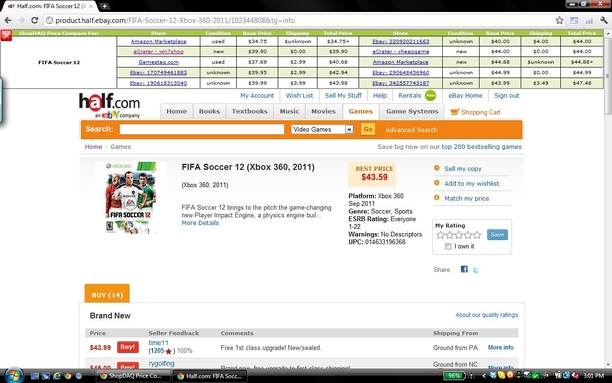Open More Details about the game

click(200, 223)
